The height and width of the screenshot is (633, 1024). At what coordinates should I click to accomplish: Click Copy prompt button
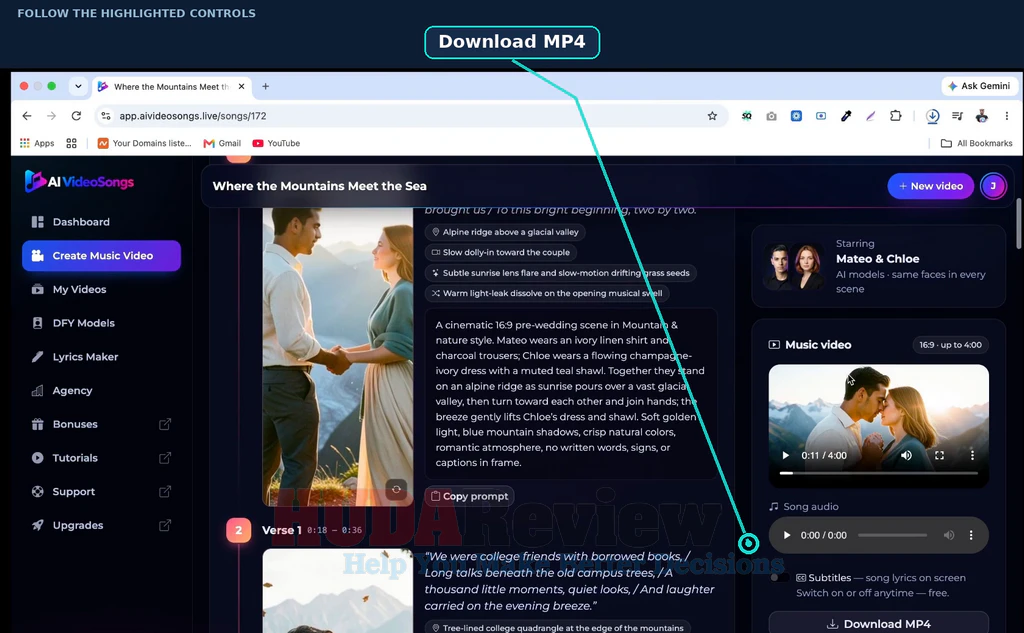tap(469, 496)
